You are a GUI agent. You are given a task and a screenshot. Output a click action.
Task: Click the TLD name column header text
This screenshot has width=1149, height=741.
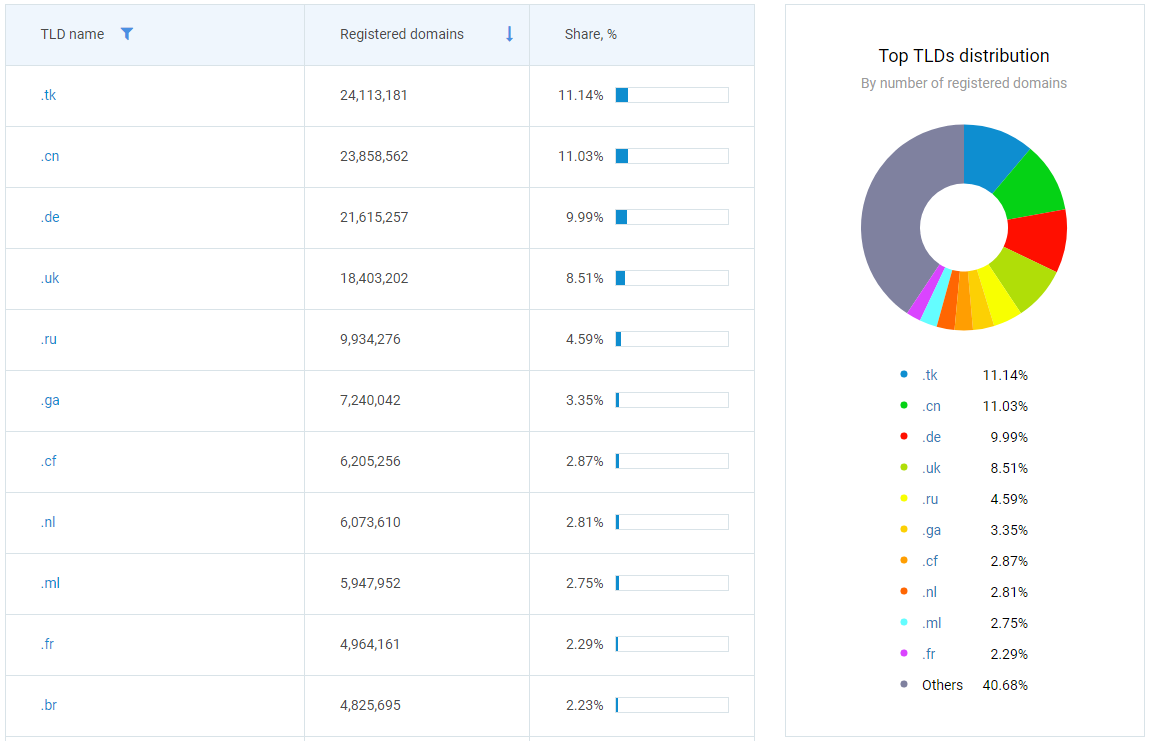(72, 34)
